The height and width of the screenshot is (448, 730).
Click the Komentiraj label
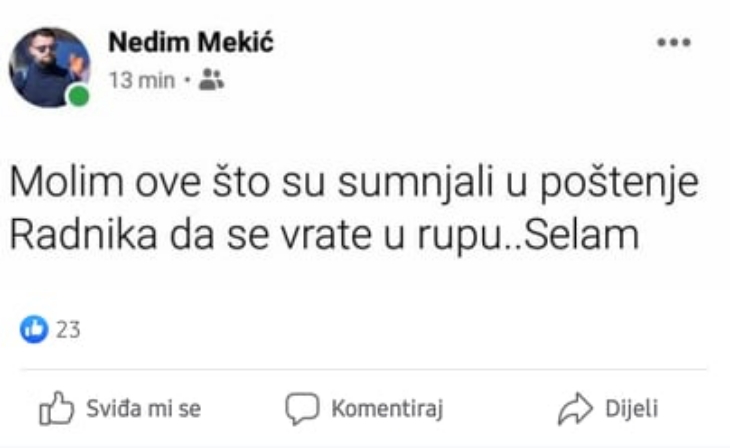coord(387,409)
